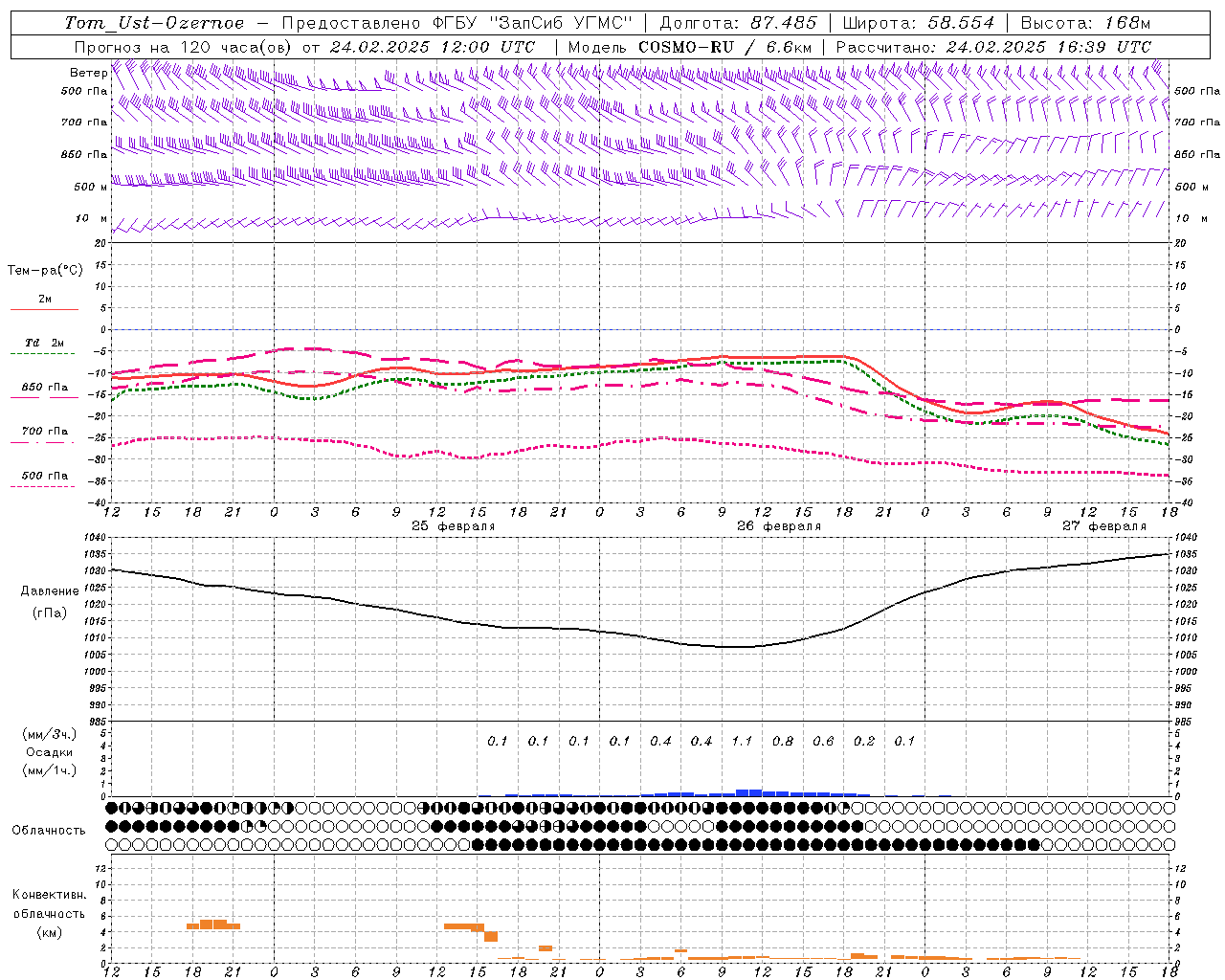Select the 'Предоставлено ФГБУ "ЗапСиб УГМС"' text

tap(458, 23)
